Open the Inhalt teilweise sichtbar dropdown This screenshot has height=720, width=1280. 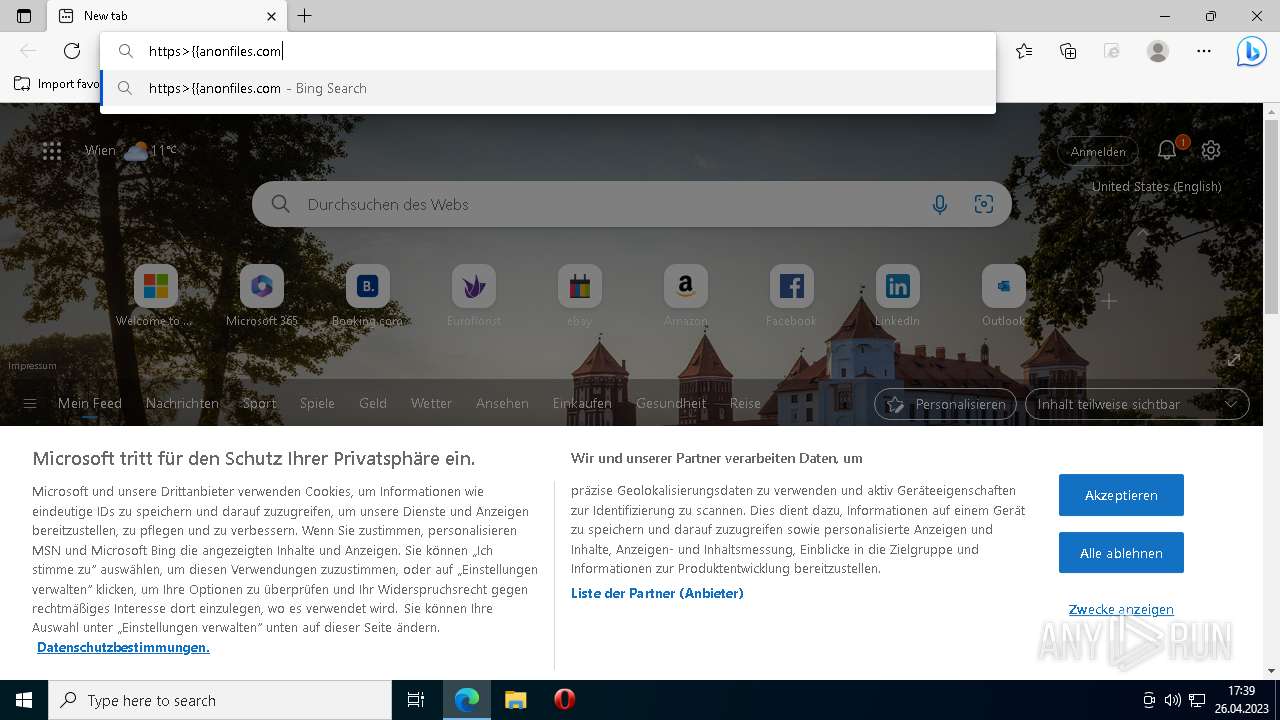pos(1137,404)
